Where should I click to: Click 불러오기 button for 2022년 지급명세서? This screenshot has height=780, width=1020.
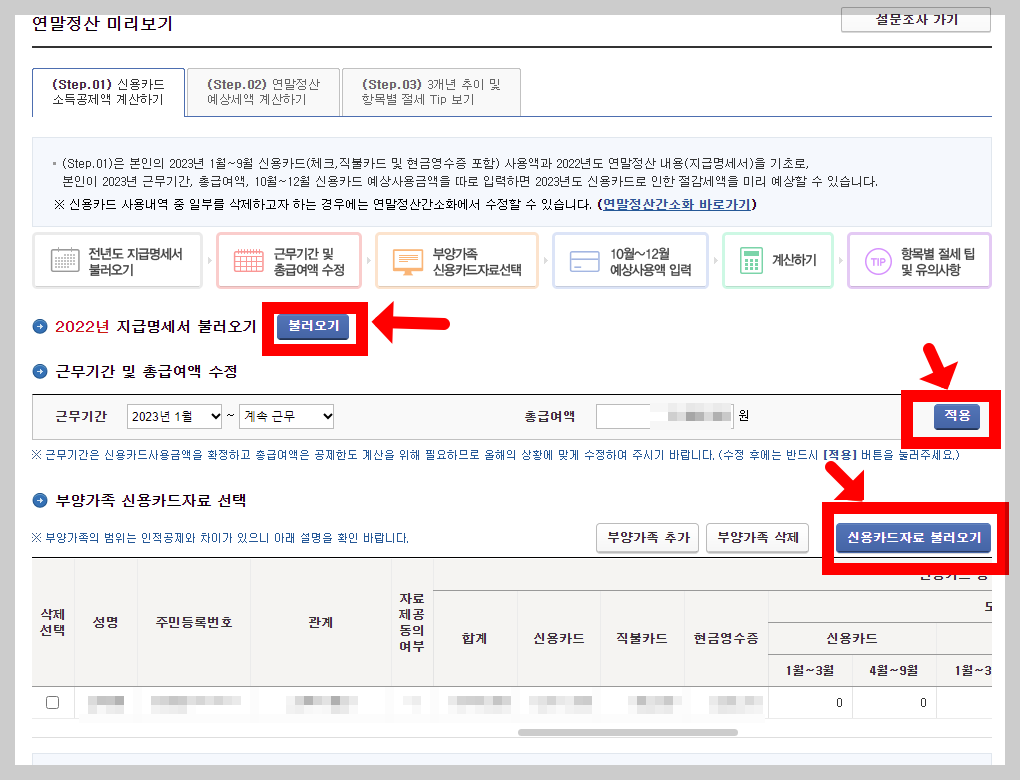pyautogui.click(x=314, y=326)
